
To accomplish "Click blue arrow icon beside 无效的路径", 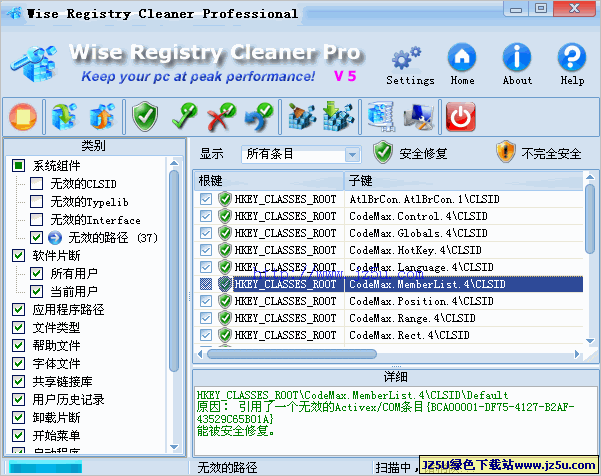I will pos(55,238).
